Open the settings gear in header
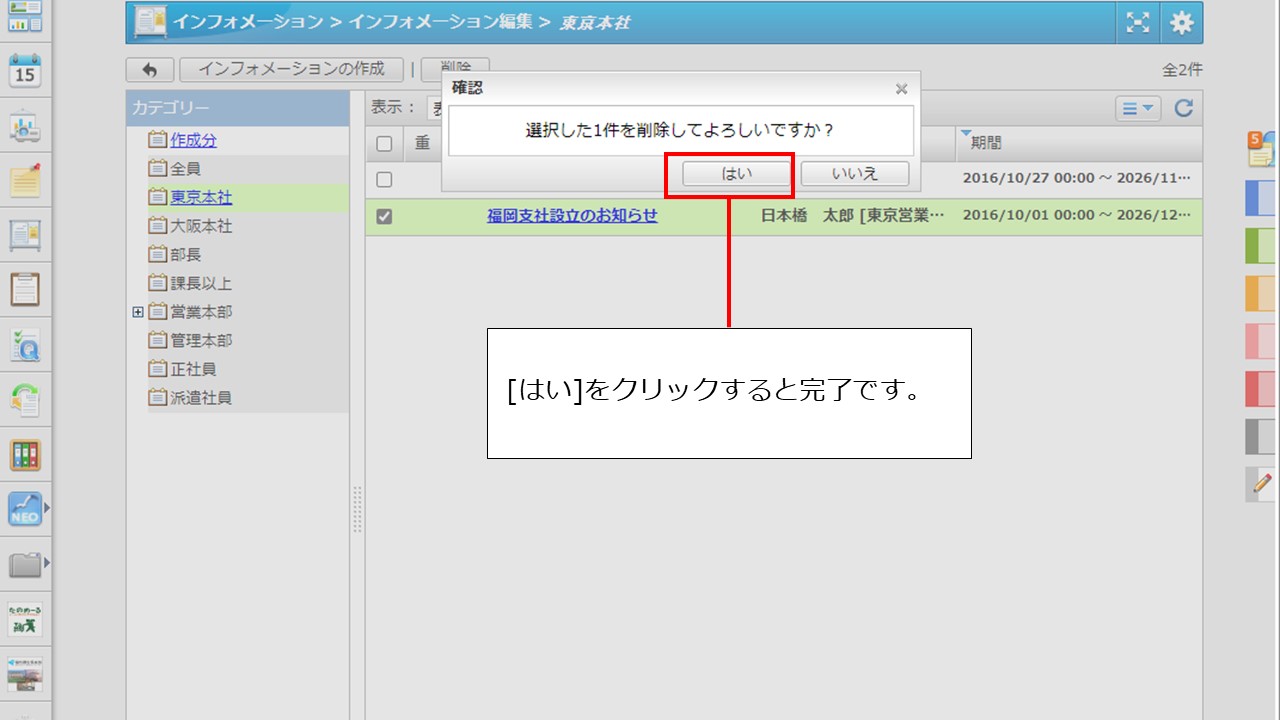Image resolution: width=1280 pixels, height=720 pixels. pos(1182,23)
